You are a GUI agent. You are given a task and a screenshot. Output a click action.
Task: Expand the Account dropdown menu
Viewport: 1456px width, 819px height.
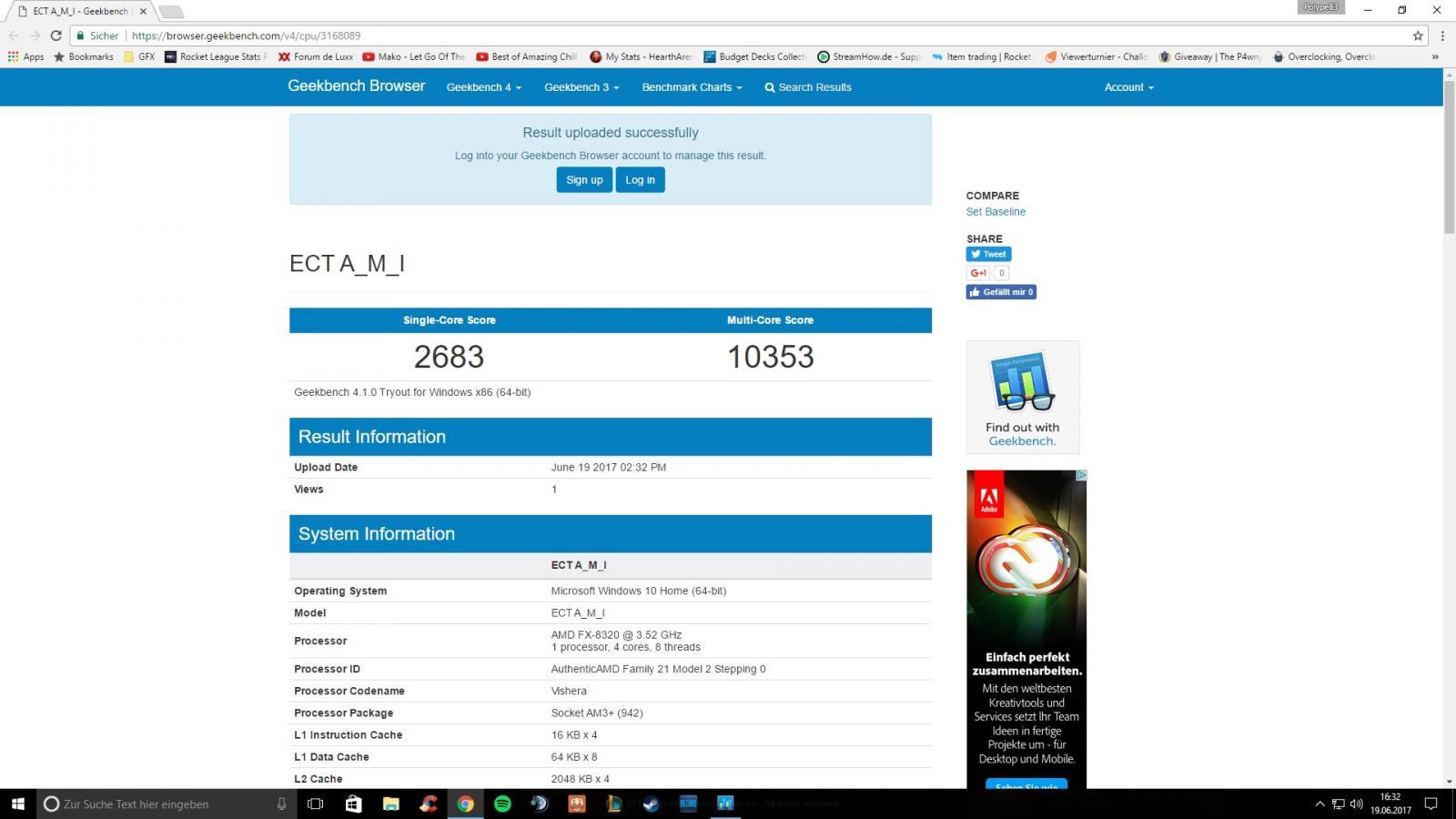[x=1128, y=87]
